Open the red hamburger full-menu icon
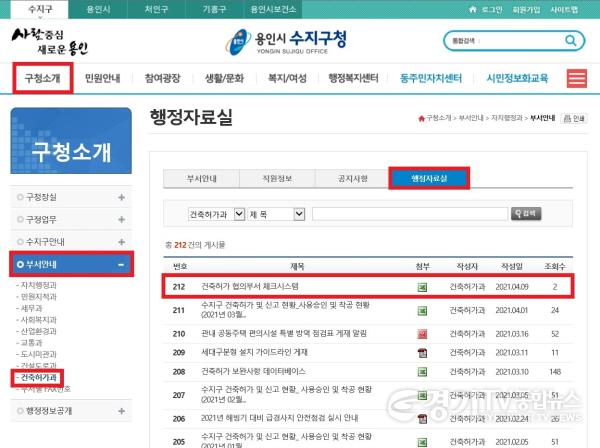This screenshot has width=600, height=448. point(576,78)
